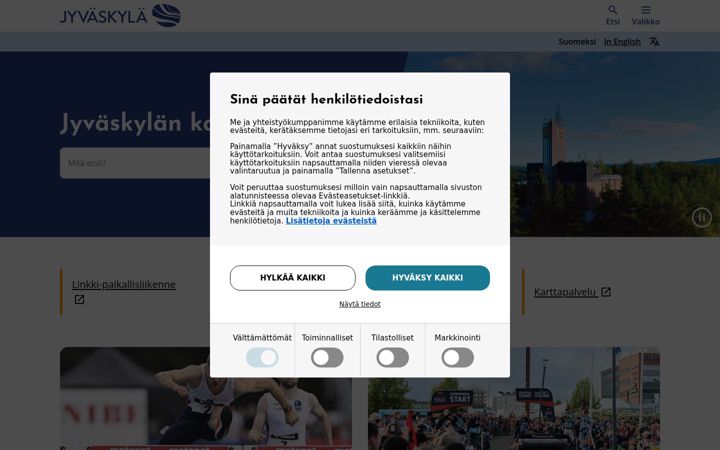Viewport: 720px width, 450px height.
Task: Open the hurdle runners news image
Action: pyautogui.click(x=206, y=398)
